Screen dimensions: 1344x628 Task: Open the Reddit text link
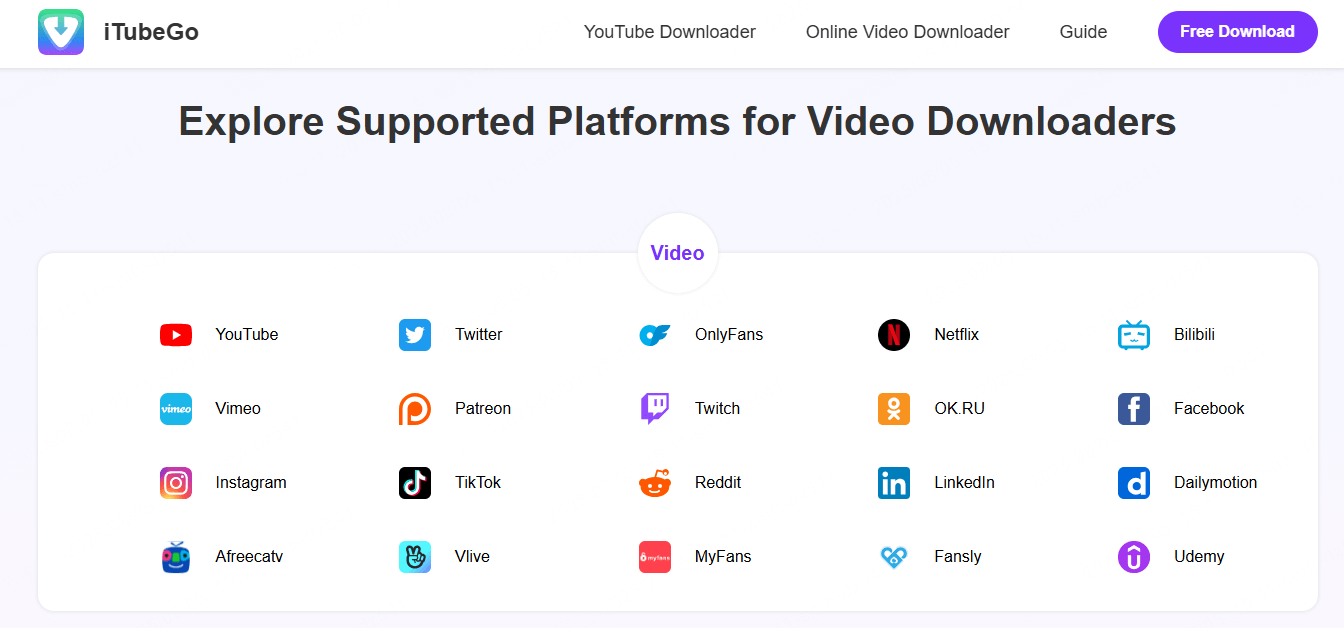[x=719, y=483]
